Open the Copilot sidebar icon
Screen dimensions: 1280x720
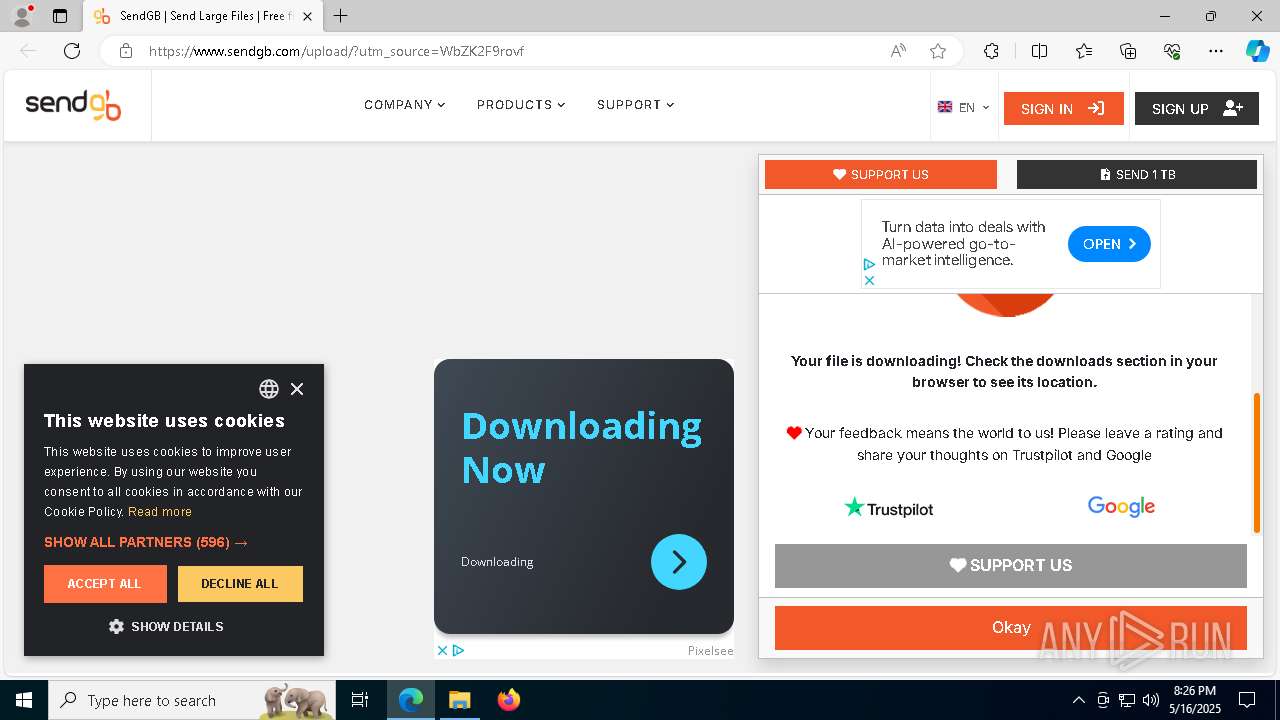[x=1257, y=51]
